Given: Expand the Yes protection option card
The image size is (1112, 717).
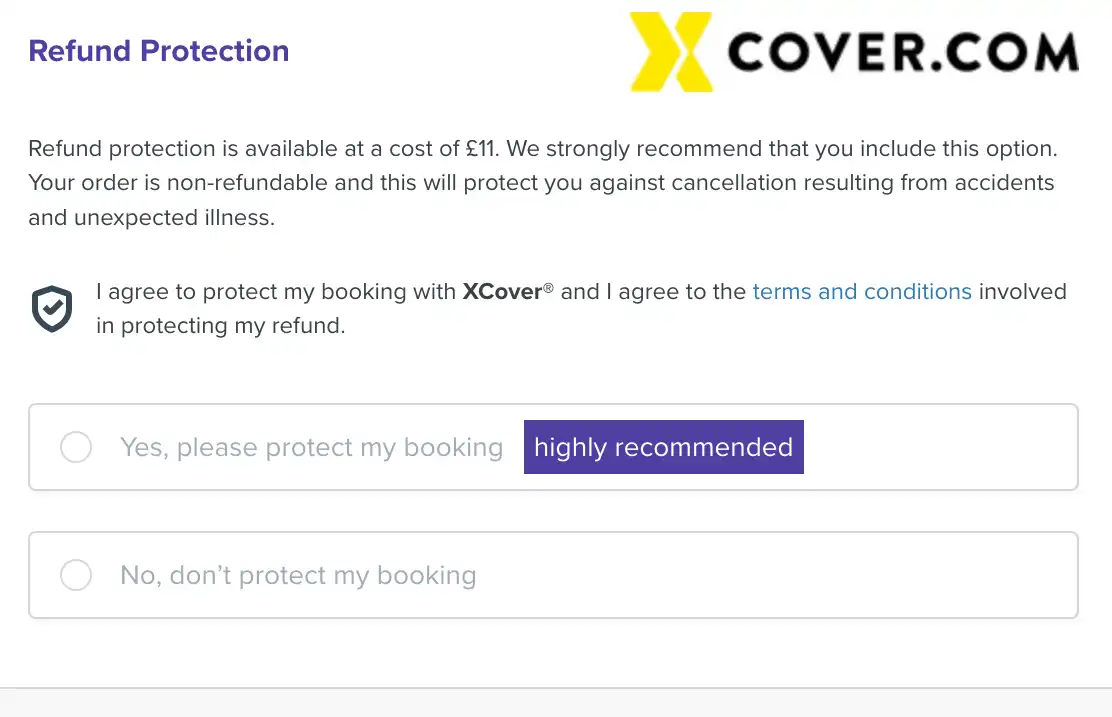Looking at the screenshot, I should click(x=553, y=447).
